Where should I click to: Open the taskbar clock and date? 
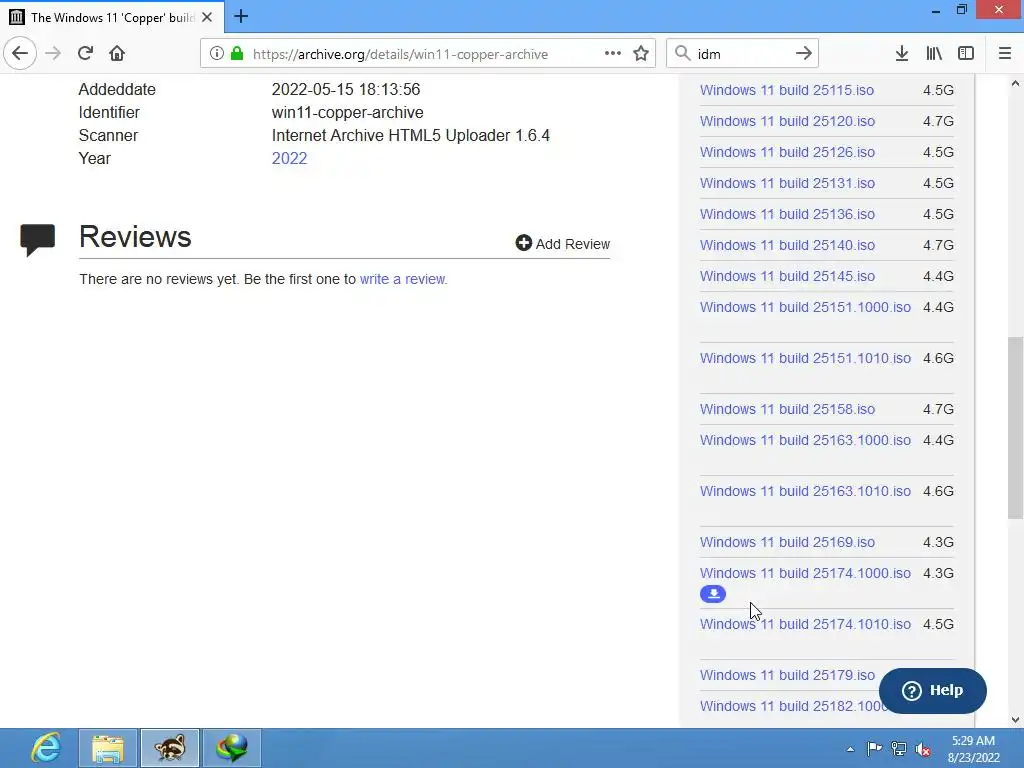[973, 749]
